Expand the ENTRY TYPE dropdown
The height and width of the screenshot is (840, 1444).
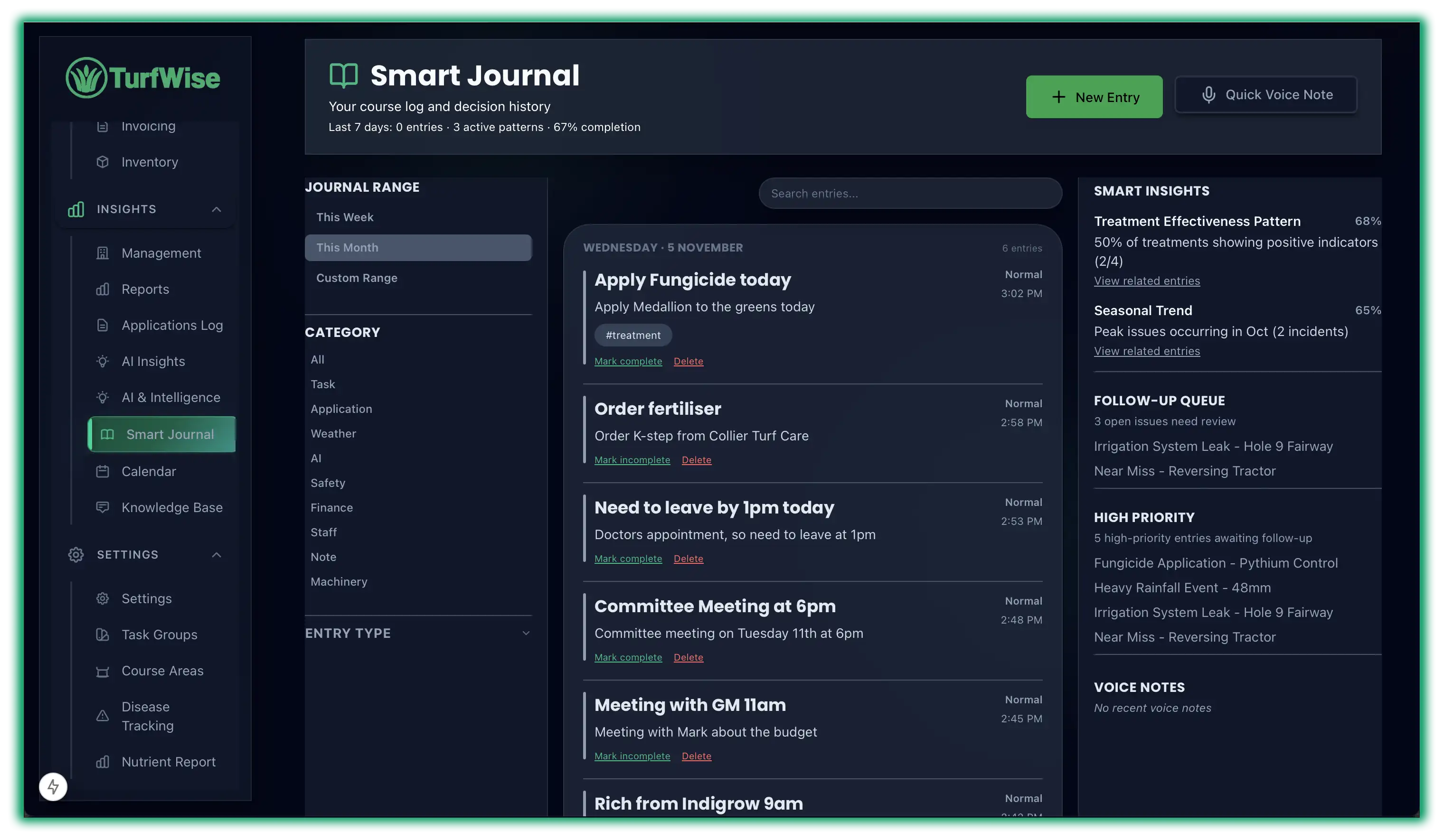pyautogui.click(x=526, y=633)
